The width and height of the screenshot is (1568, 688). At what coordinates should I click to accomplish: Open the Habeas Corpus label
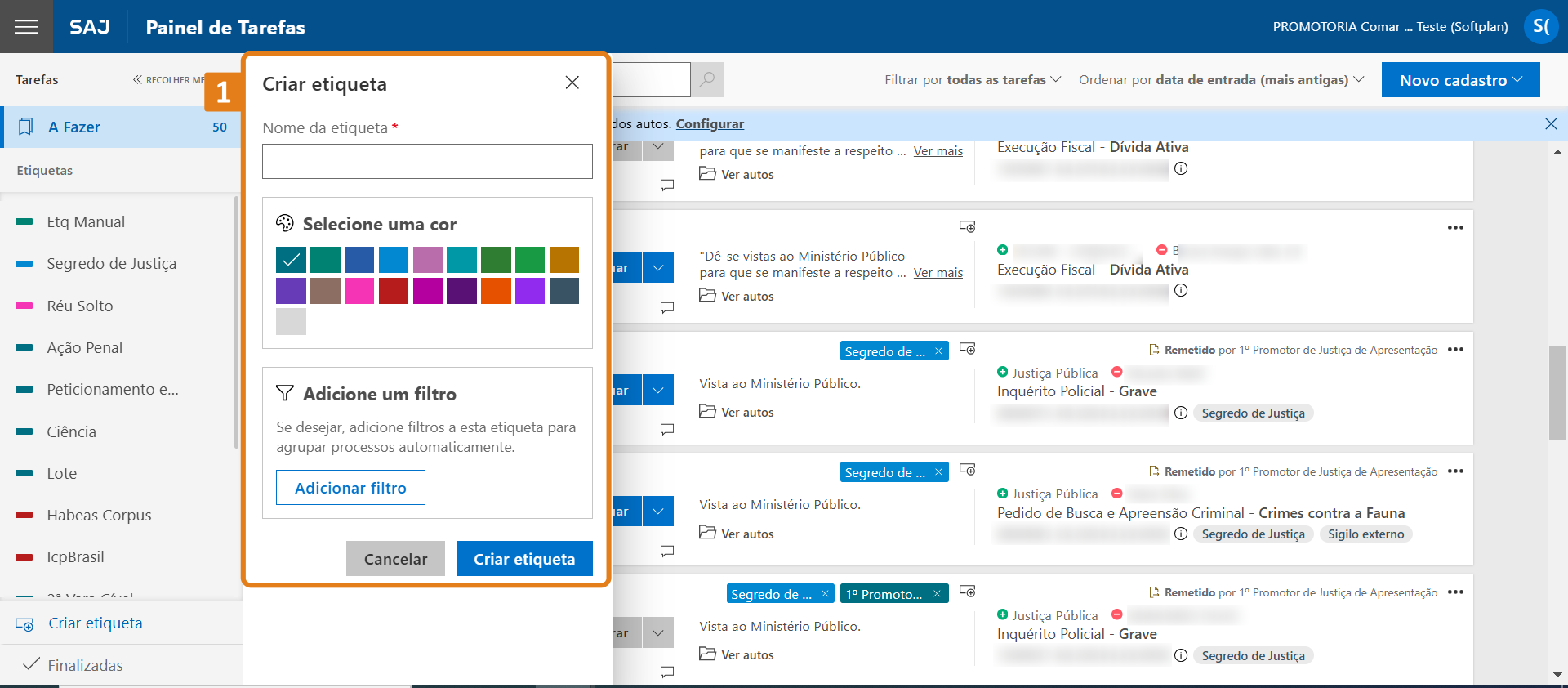pyautogui.click(x=99, y=515)
